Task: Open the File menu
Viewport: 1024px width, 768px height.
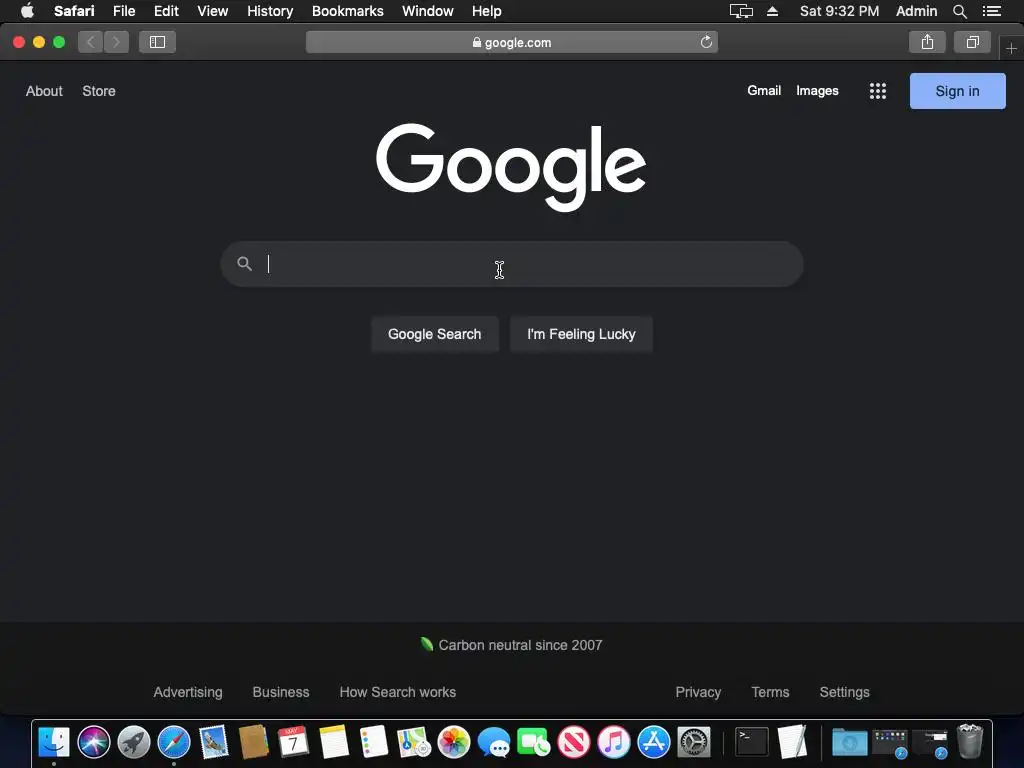Action: point(124,11)
